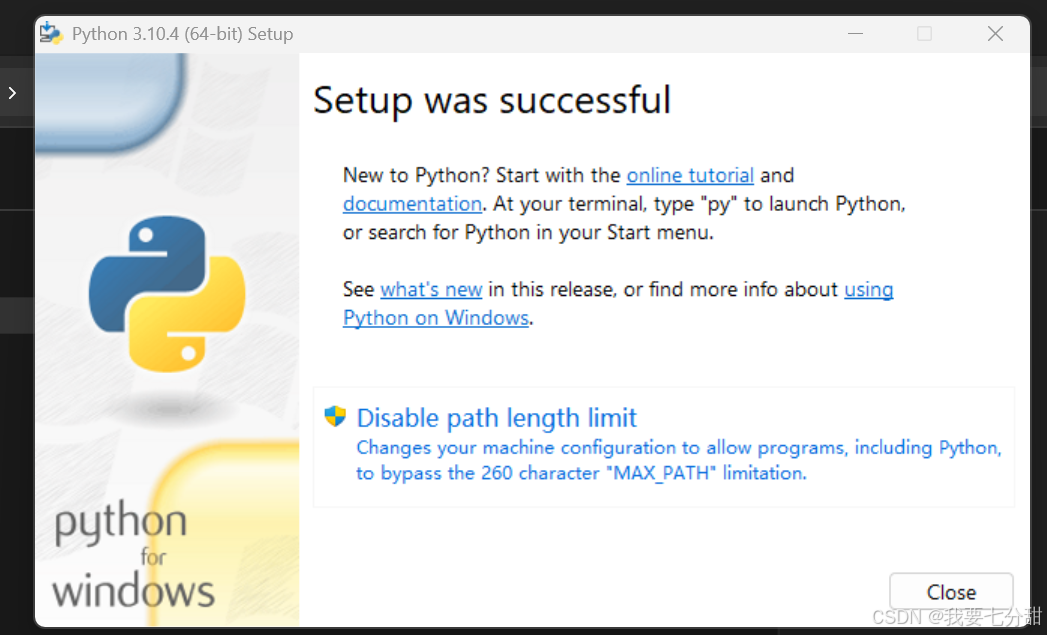
Task: Open the documentation link
Action: [x=412, y=204]
